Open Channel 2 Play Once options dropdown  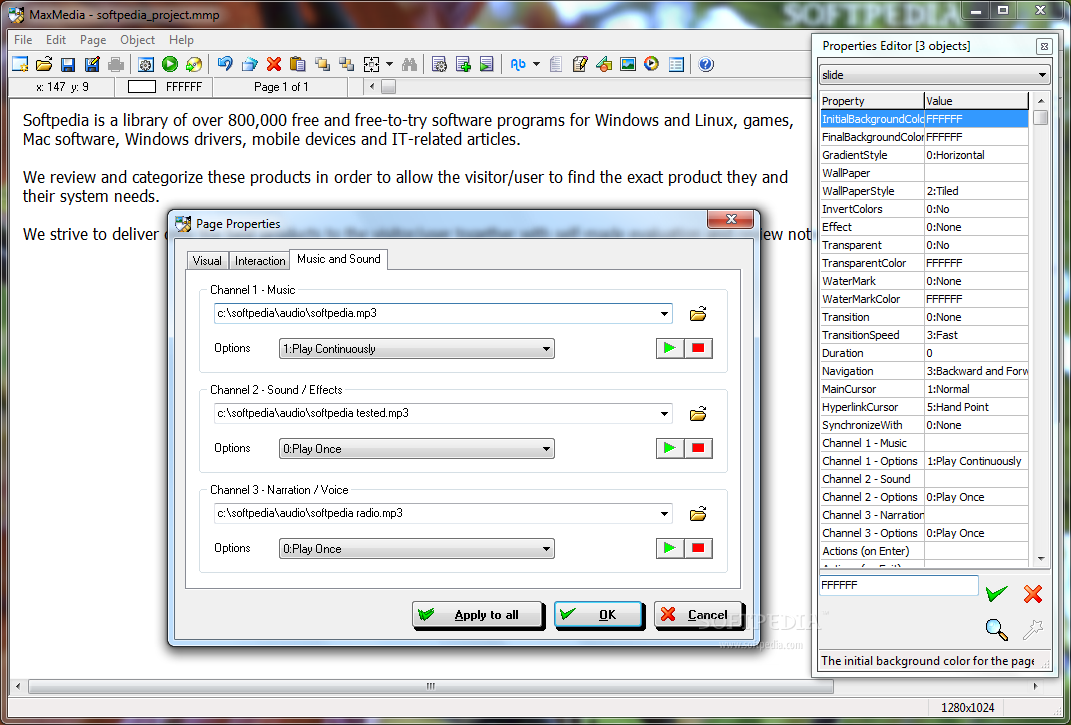tap(417, 449)
